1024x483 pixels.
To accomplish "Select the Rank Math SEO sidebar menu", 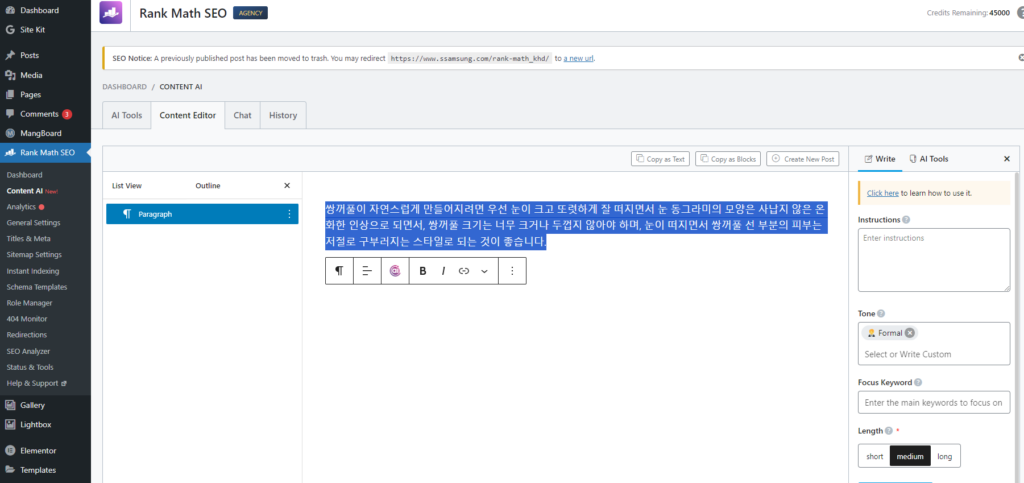I will [46, 153].
